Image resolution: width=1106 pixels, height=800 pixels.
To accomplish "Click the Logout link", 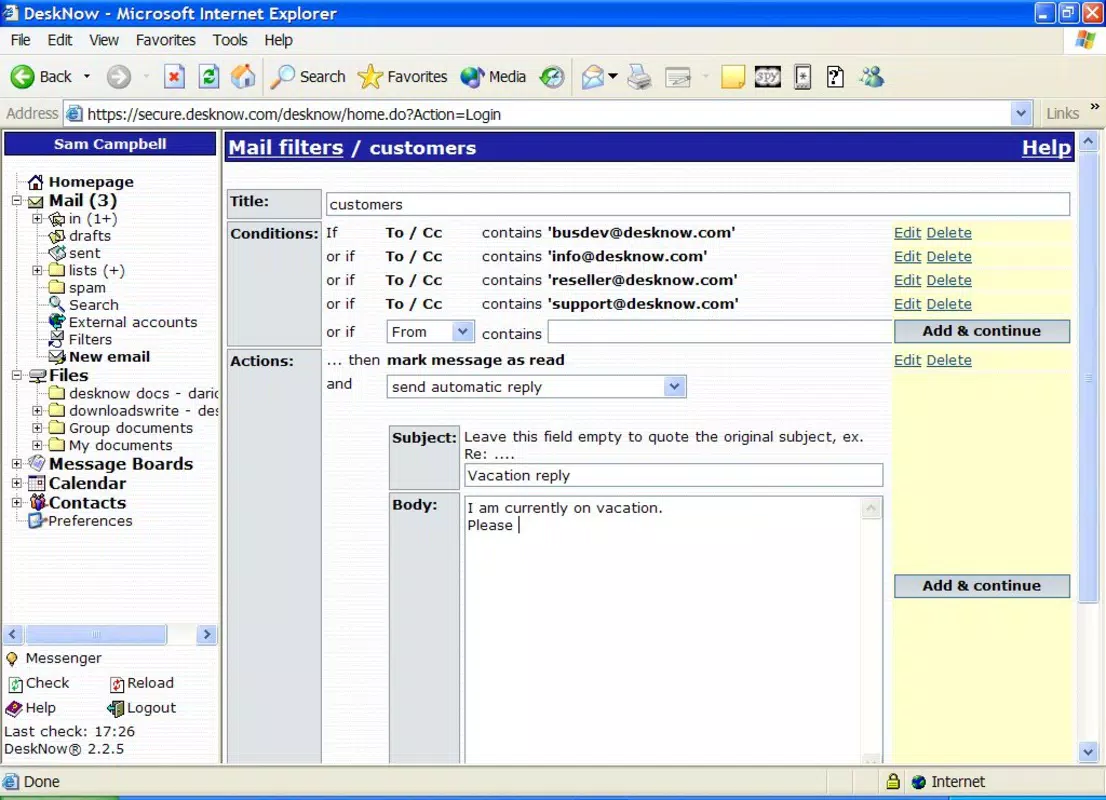I will click(x=152, y=708).
